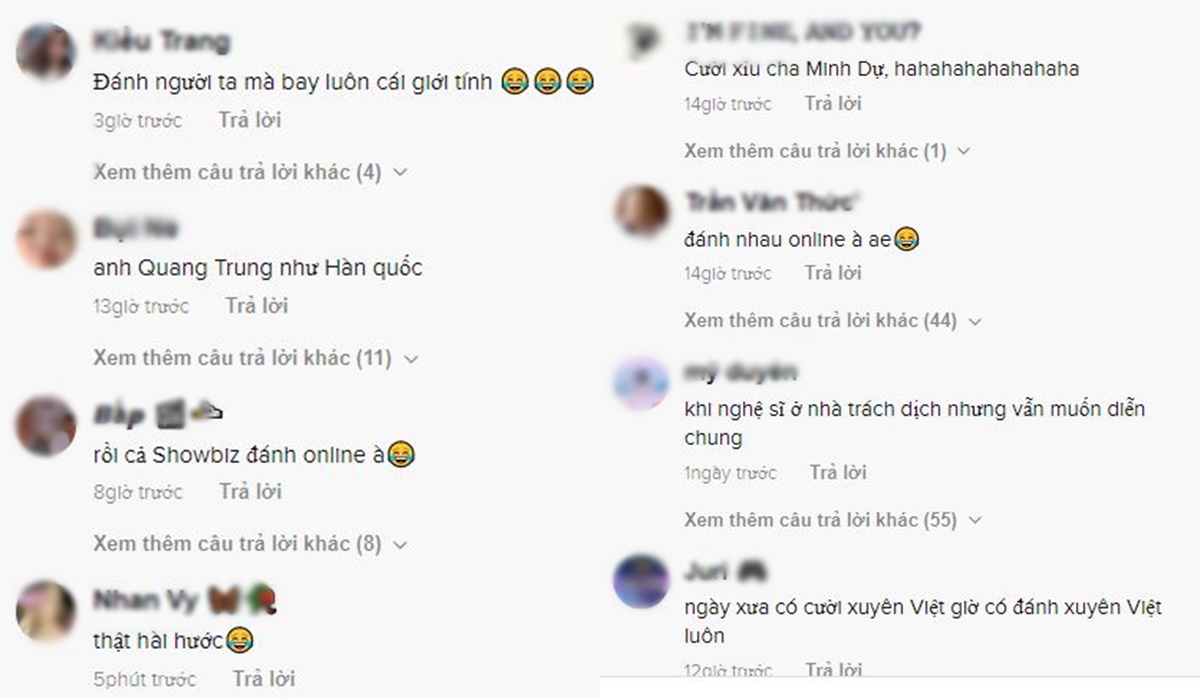Image resolution: width=1200 pixels, height=700 pixels.
Task: Open avatar beside 'anh Quang Trung như Hàn quốc'
Action: 47,239
